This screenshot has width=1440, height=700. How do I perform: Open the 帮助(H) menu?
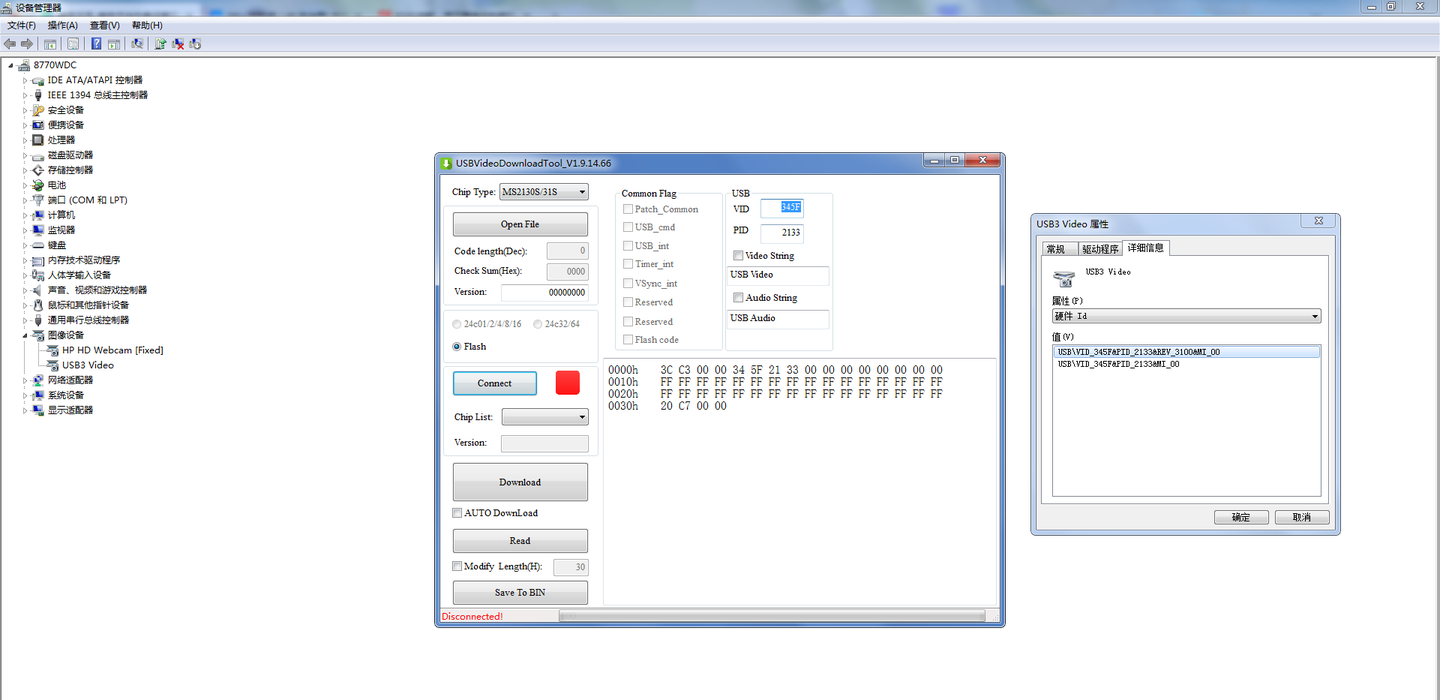(x=147, y=25)
